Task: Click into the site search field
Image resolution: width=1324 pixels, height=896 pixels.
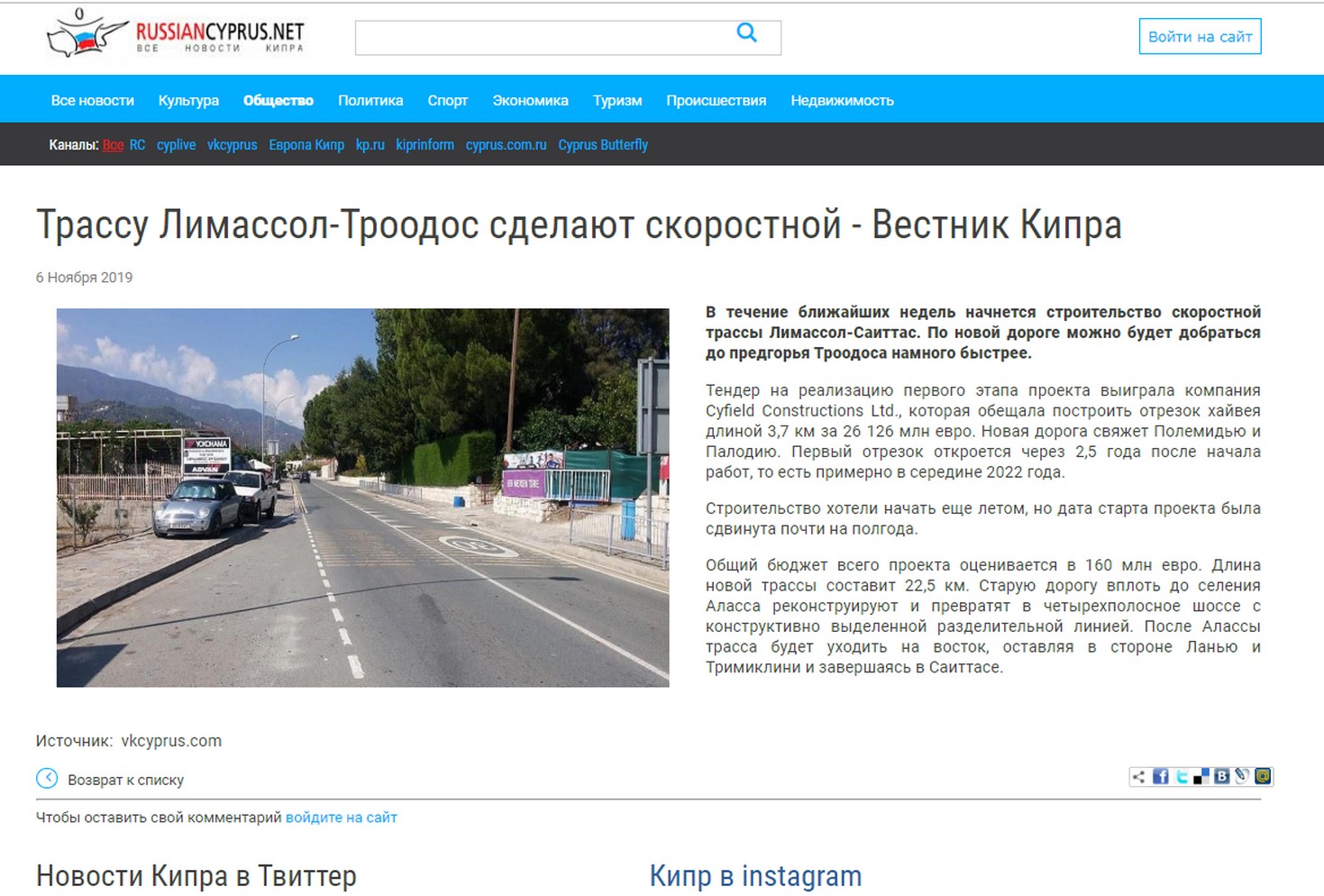Action: point(541,38)
